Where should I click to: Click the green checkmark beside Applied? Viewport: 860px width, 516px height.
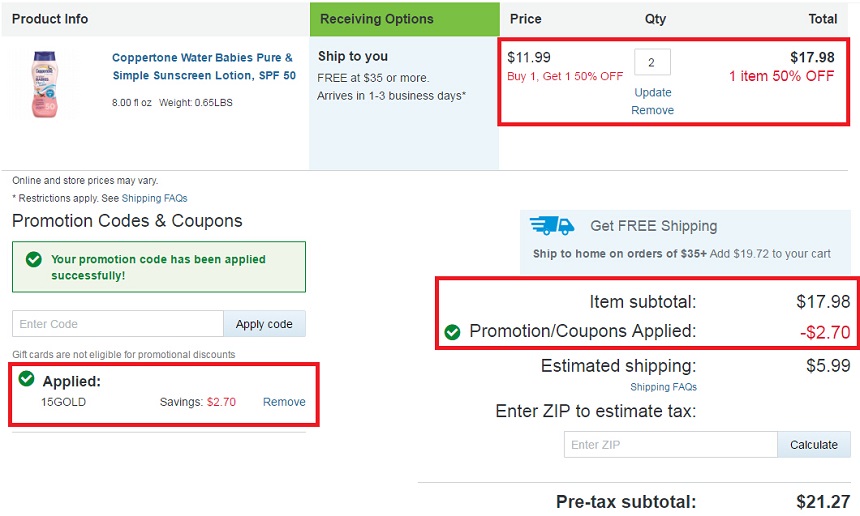26,378
